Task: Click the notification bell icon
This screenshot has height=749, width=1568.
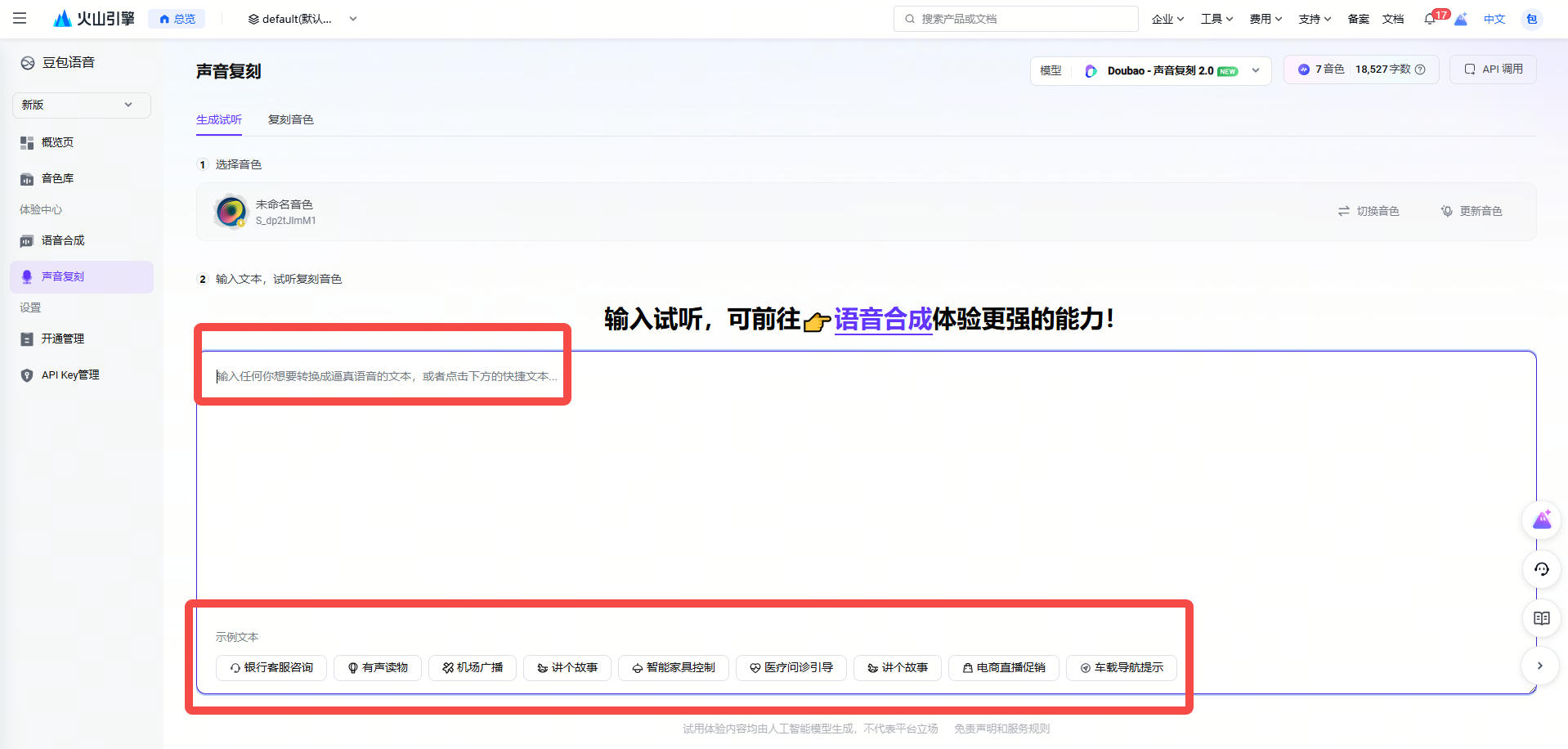Action: tap(1430, 19)
